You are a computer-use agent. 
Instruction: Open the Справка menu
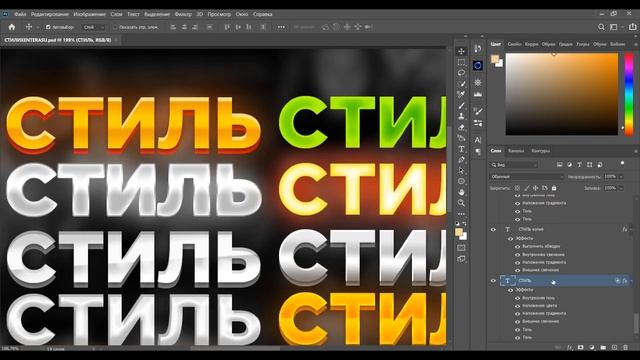click(262, 14)
